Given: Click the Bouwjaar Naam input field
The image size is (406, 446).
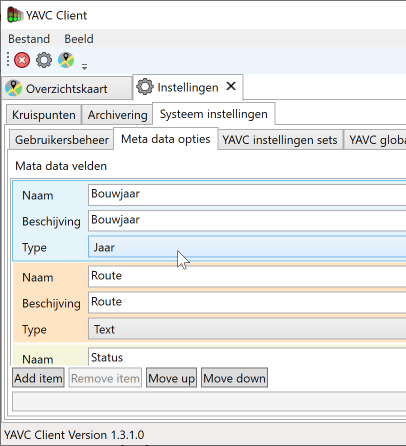Looking at the screenshot, I should pyautogui.click(x=247, y=195).
